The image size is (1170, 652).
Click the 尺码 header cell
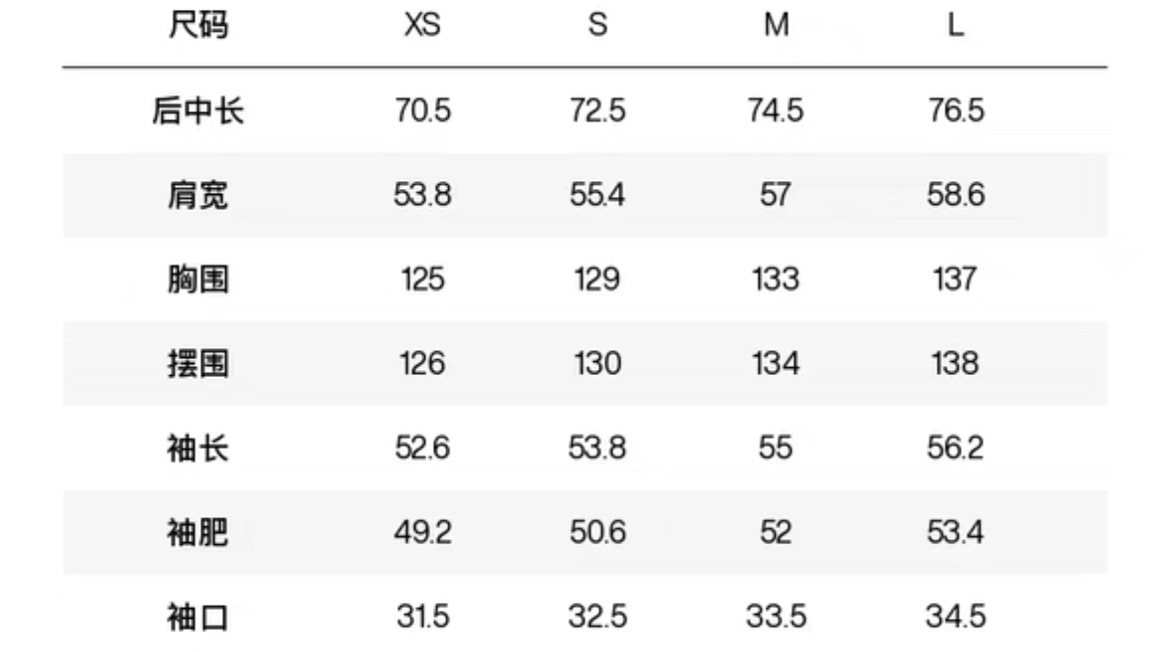coord(198,26)
